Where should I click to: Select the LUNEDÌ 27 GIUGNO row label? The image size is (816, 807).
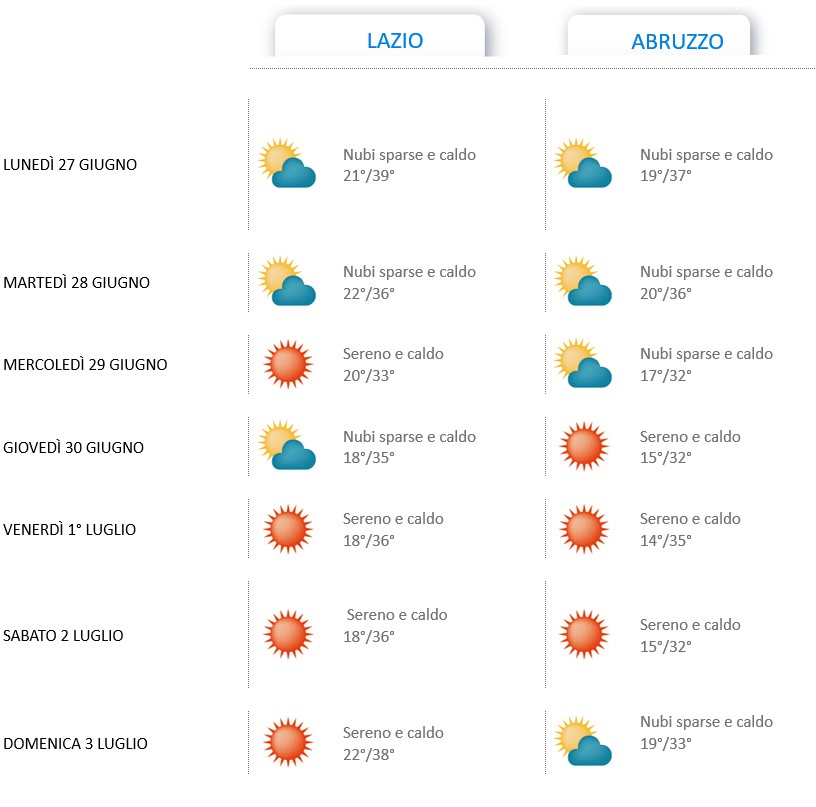(x=70, y=164)
